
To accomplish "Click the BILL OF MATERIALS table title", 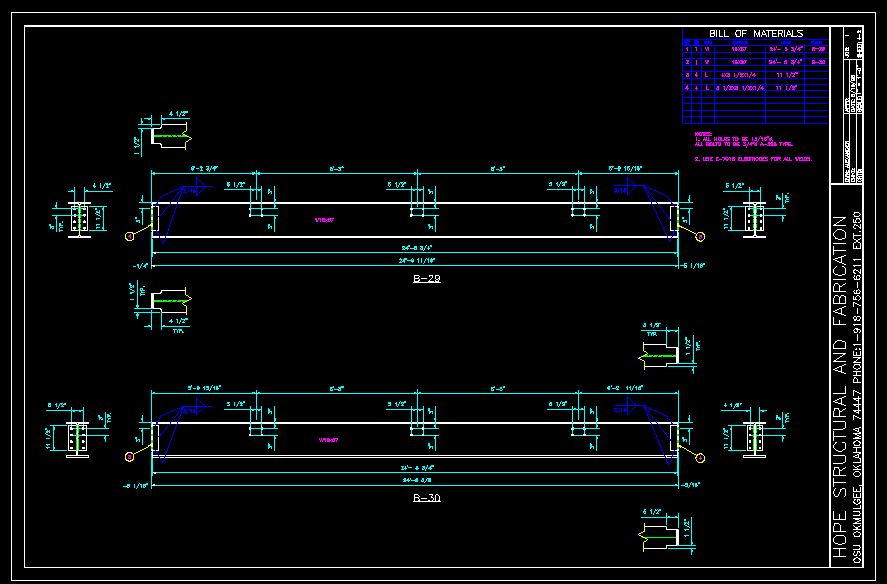I will coord(755,34).
